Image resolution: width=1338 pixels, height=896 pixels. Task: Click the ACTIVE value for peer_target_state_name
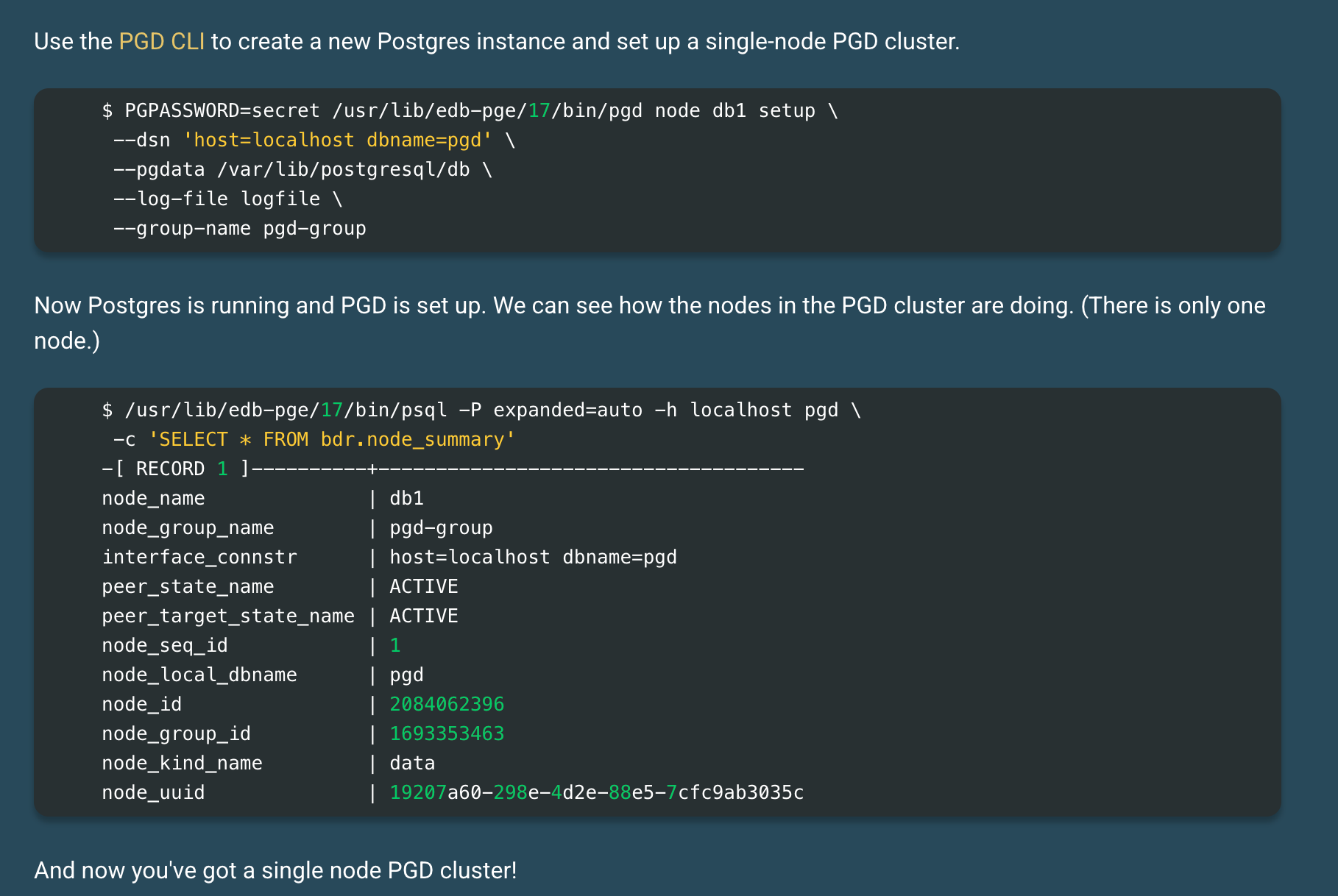(x=424, y=616)
